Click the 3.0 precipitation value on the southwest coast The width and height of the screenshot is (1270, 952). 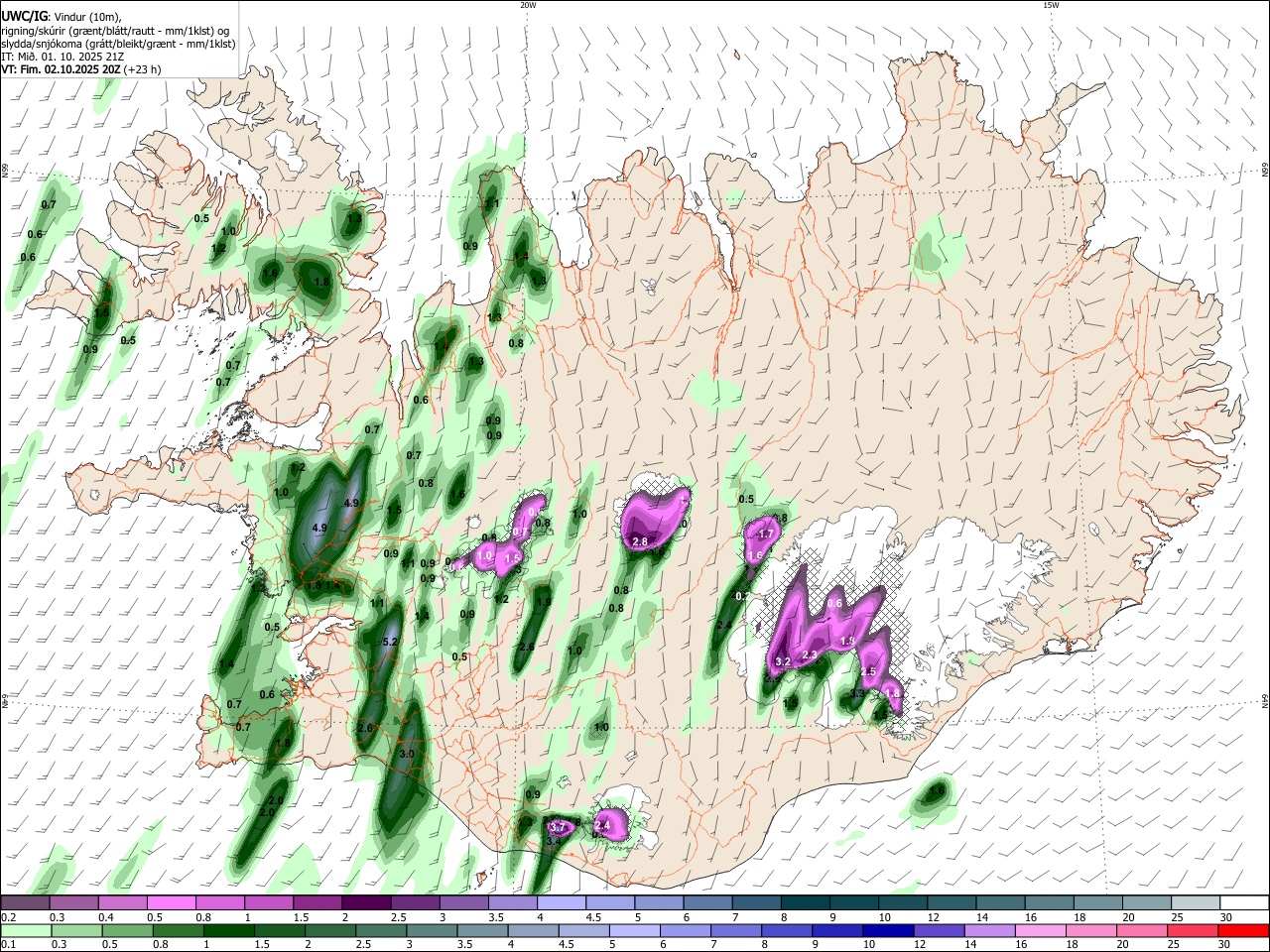coord(407,754)
